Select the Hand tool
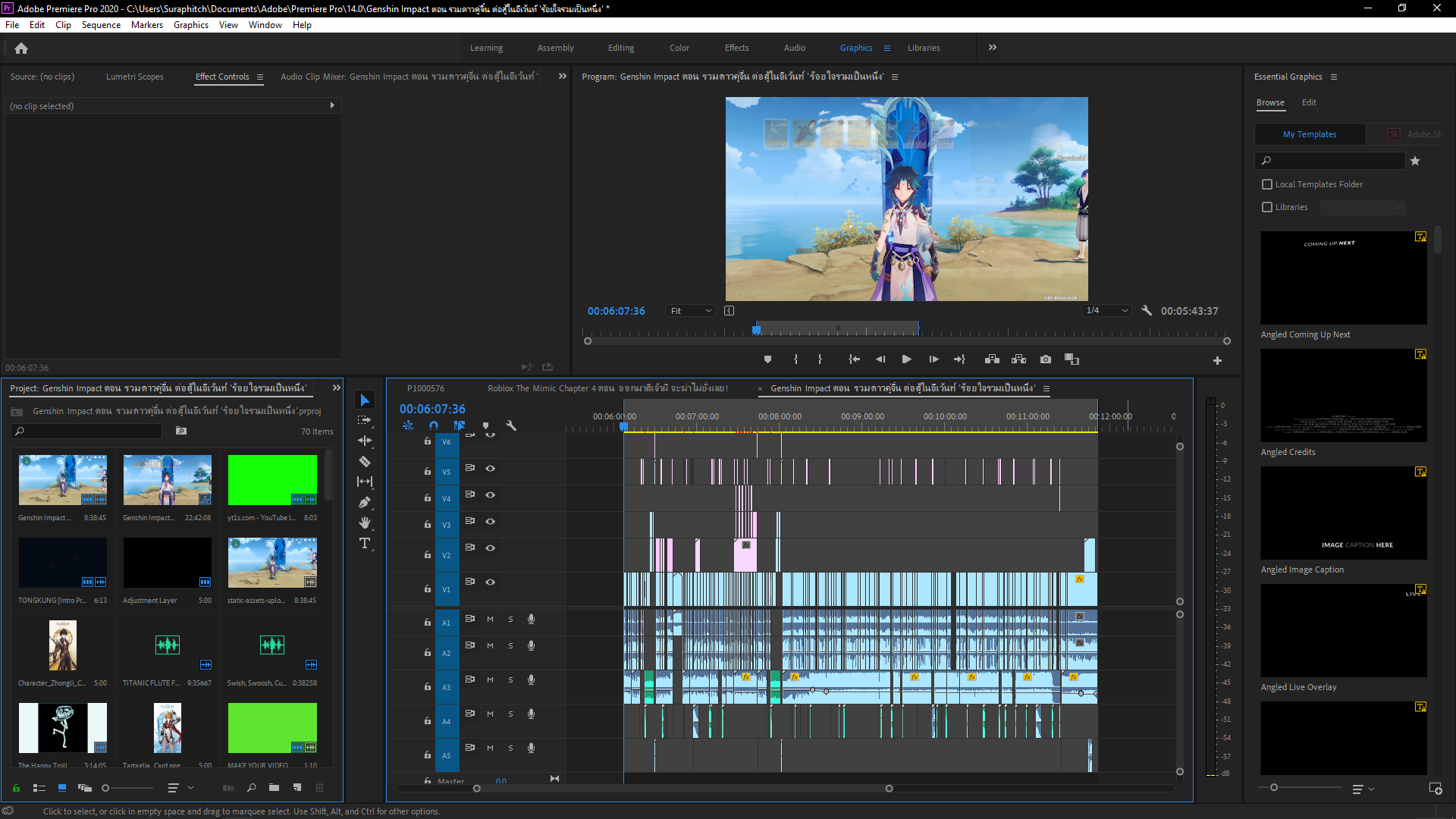The image size is (1456, 819). click(x=365, y=522)
